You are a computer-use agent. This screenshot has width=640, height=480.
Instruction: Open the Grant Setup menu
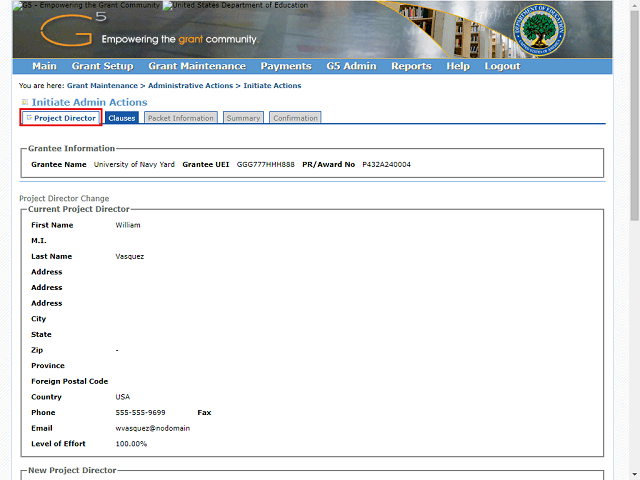pos(102,66)
